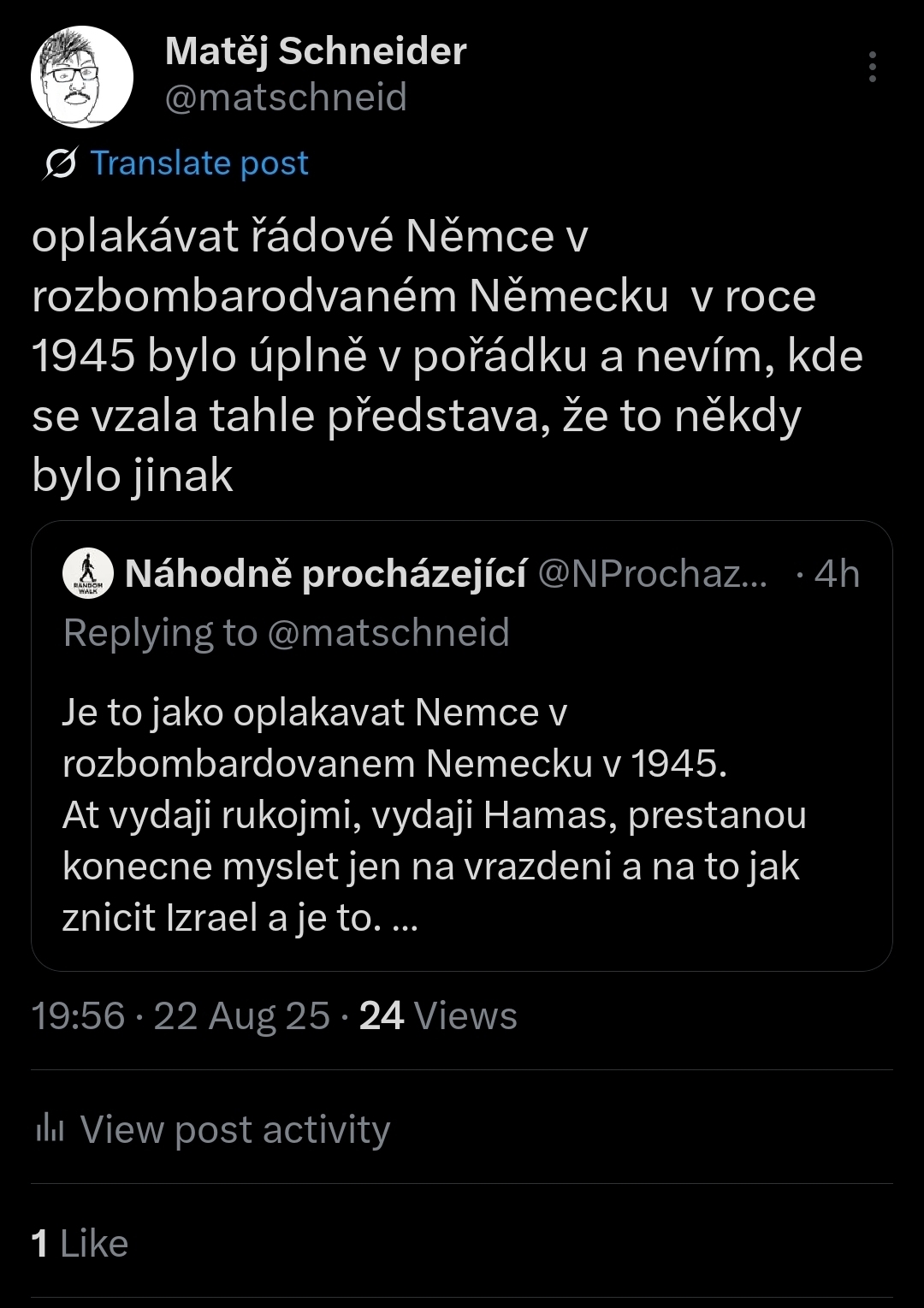Open the year 1945 line in quoted post
The width and height of the screenshot is (924, 1308).
pyautogui.click(x=394, y=764)
